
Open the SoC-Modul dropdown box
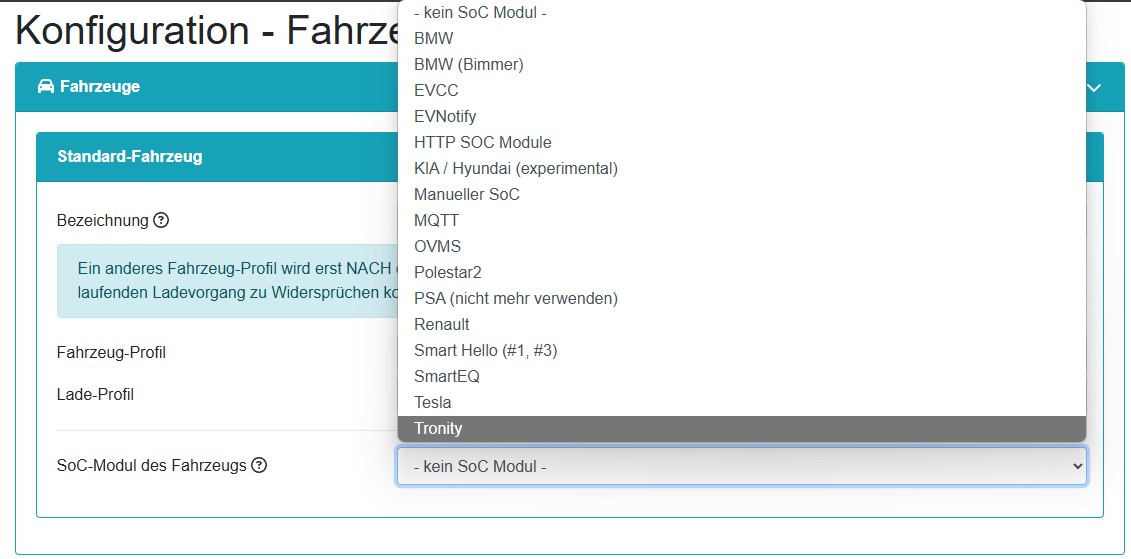[x=742, y=466]
